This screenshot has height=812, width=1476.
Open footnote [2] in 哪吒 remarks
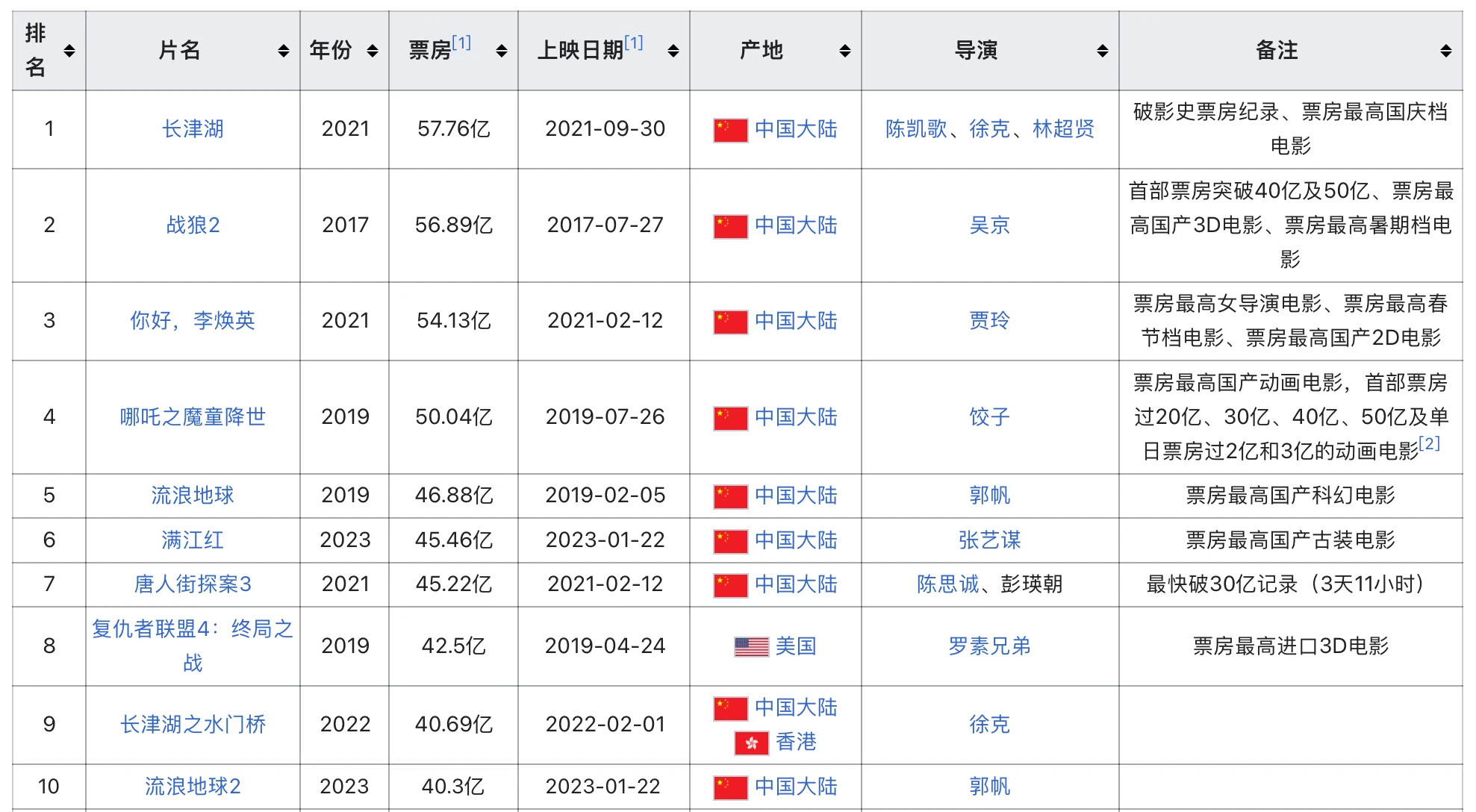click(1430, 443)
